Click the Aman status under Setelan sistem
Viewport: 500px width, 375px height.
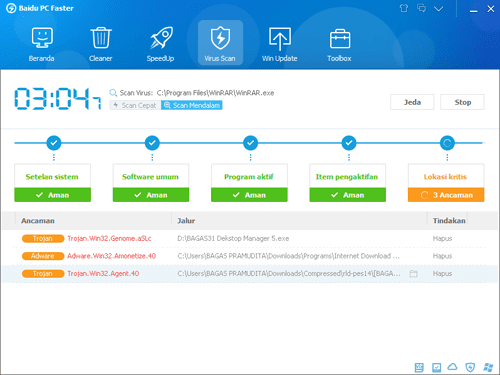(x=52, y=195)
